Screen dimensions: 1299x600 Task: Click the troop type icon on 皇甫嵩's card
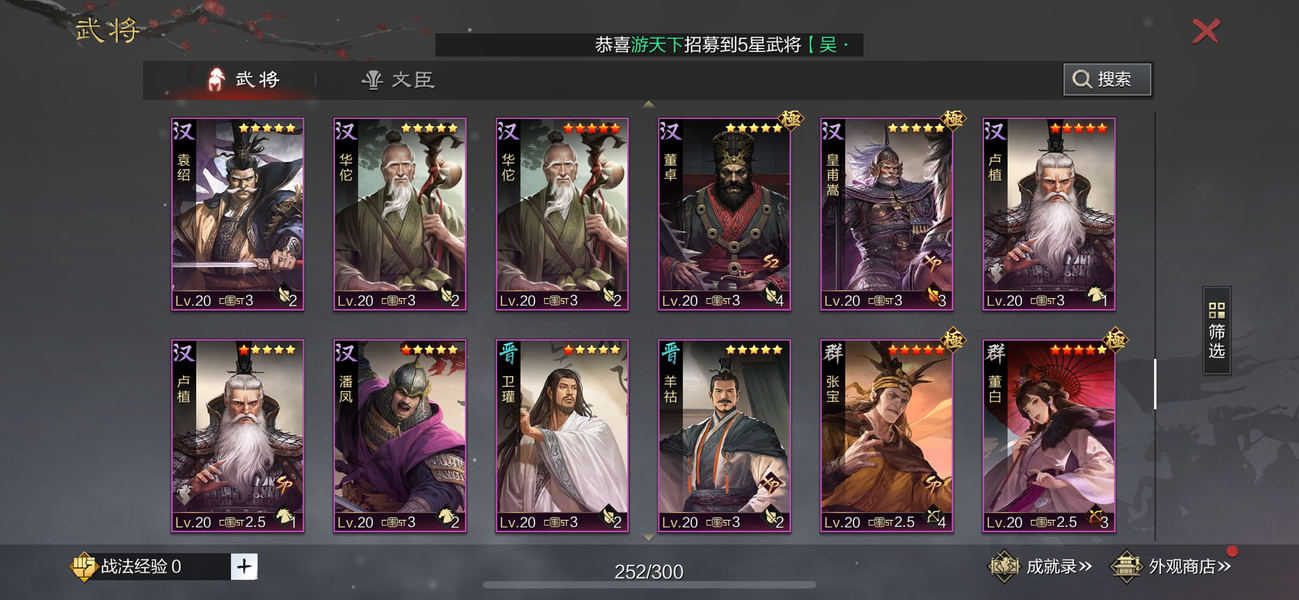(x=933, y=296)
